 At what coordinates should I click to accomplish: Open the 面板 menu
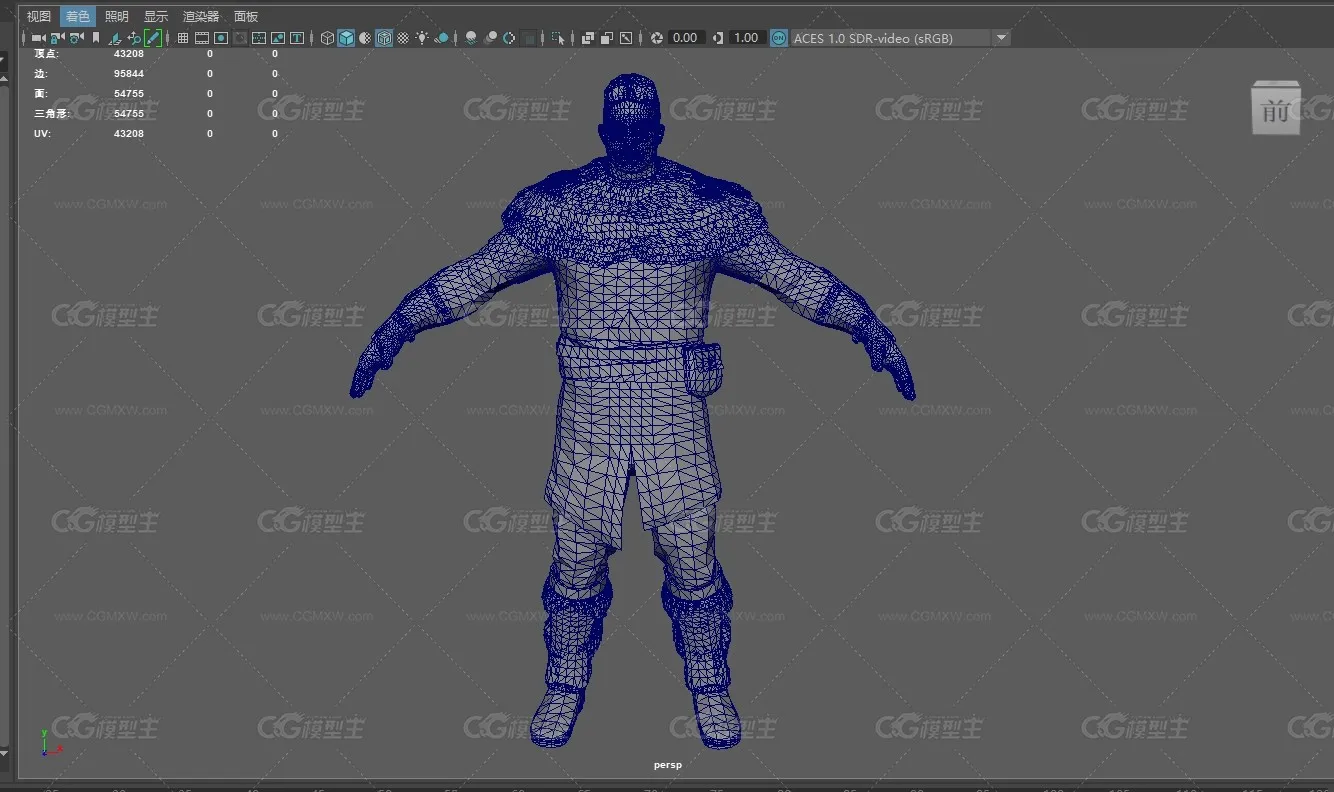click(246, 16)
